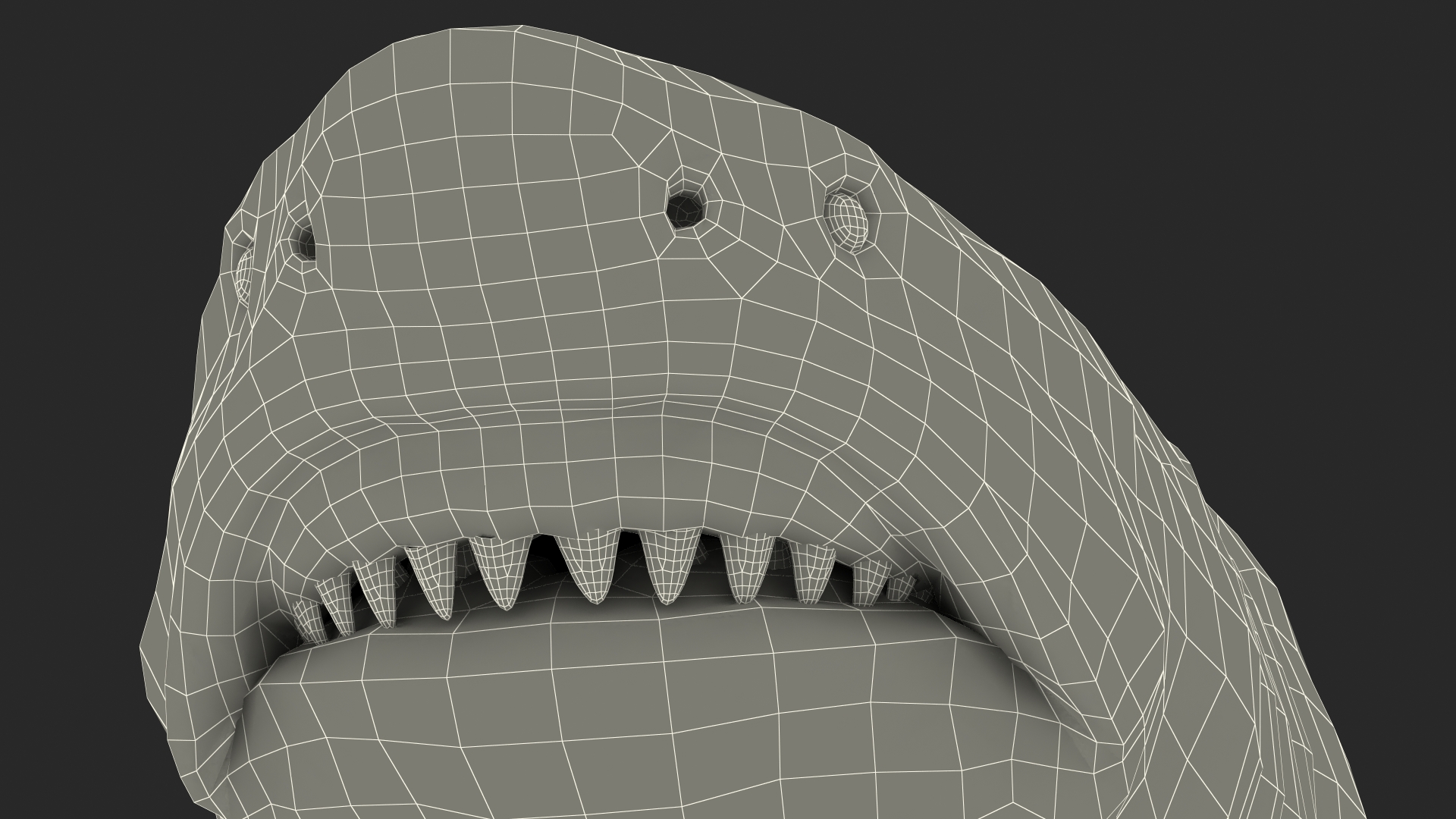Click the shark's bulging eye on the right

(846, 221)
